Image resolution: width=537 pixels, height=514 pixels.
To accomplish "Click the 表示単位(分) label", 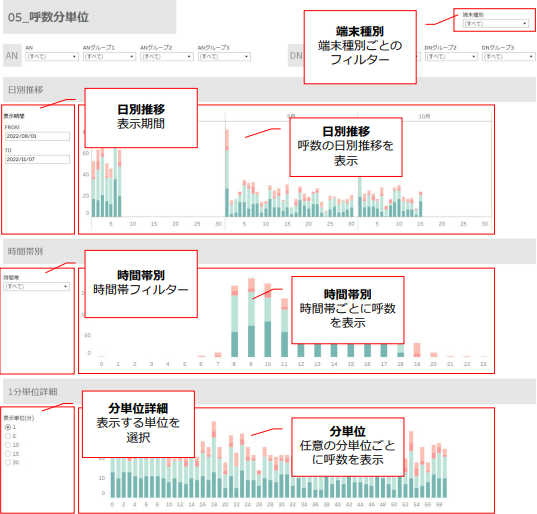I will (x=19, y=418).
